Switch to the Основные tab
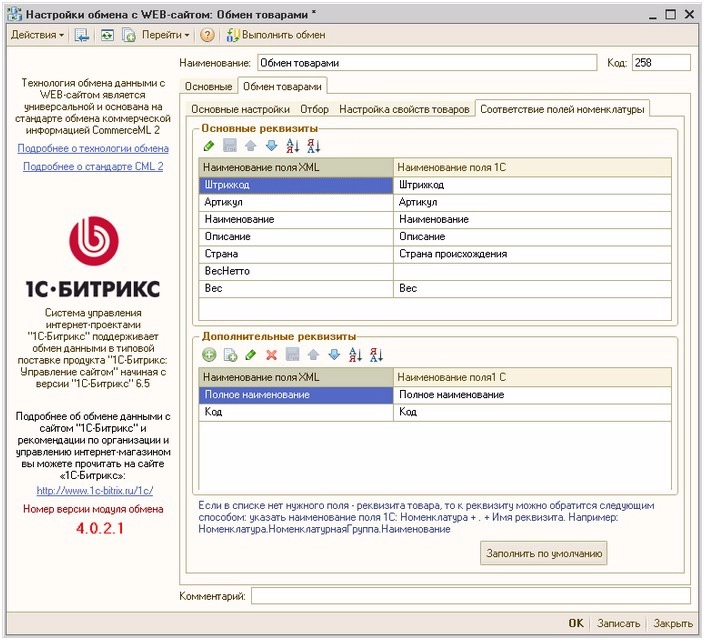 coord(208,87)
